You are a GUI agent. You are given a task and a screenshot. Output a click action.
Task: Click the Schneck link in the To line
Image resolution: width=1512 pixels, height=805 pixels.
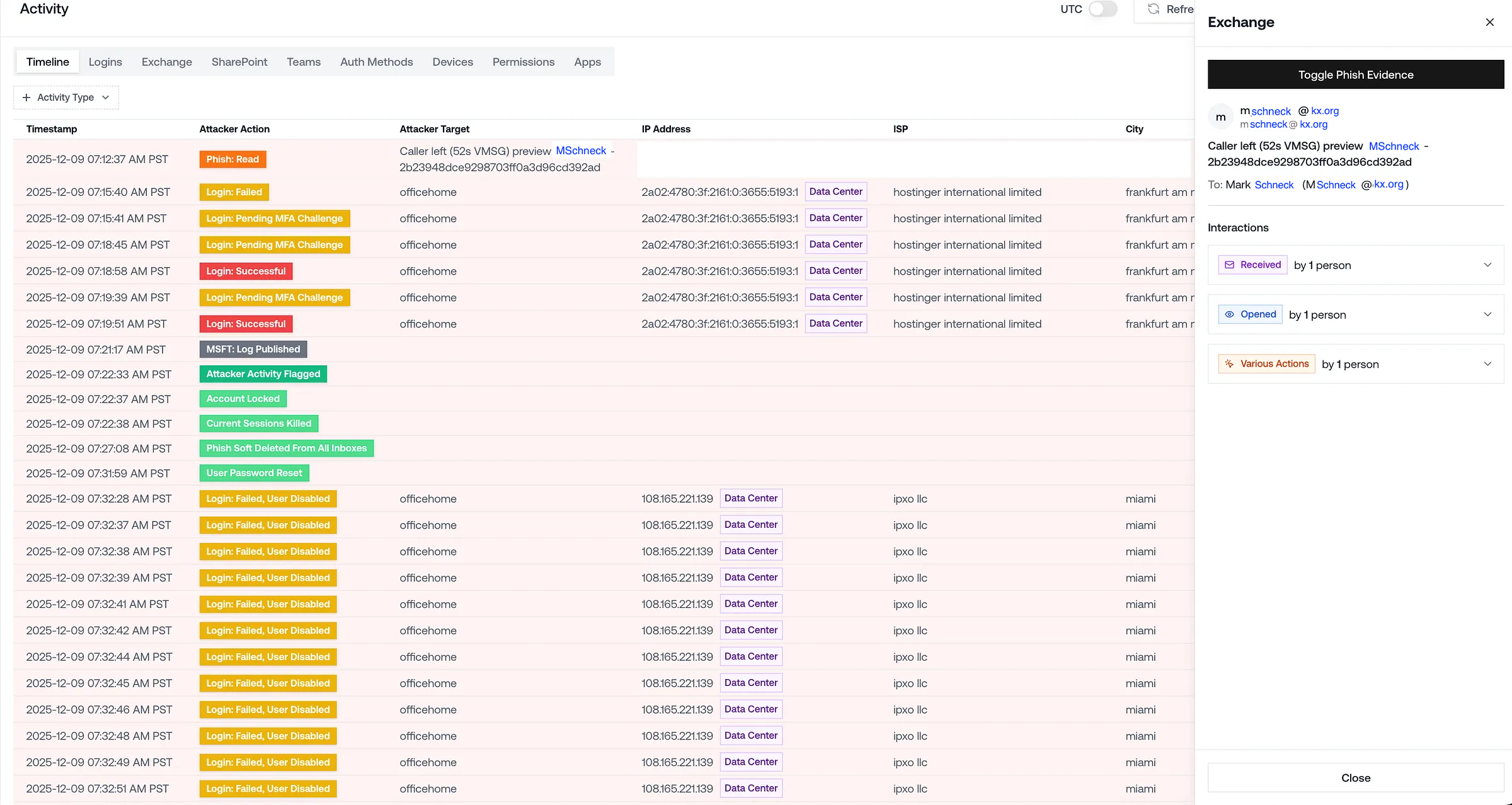[1274, 185]
